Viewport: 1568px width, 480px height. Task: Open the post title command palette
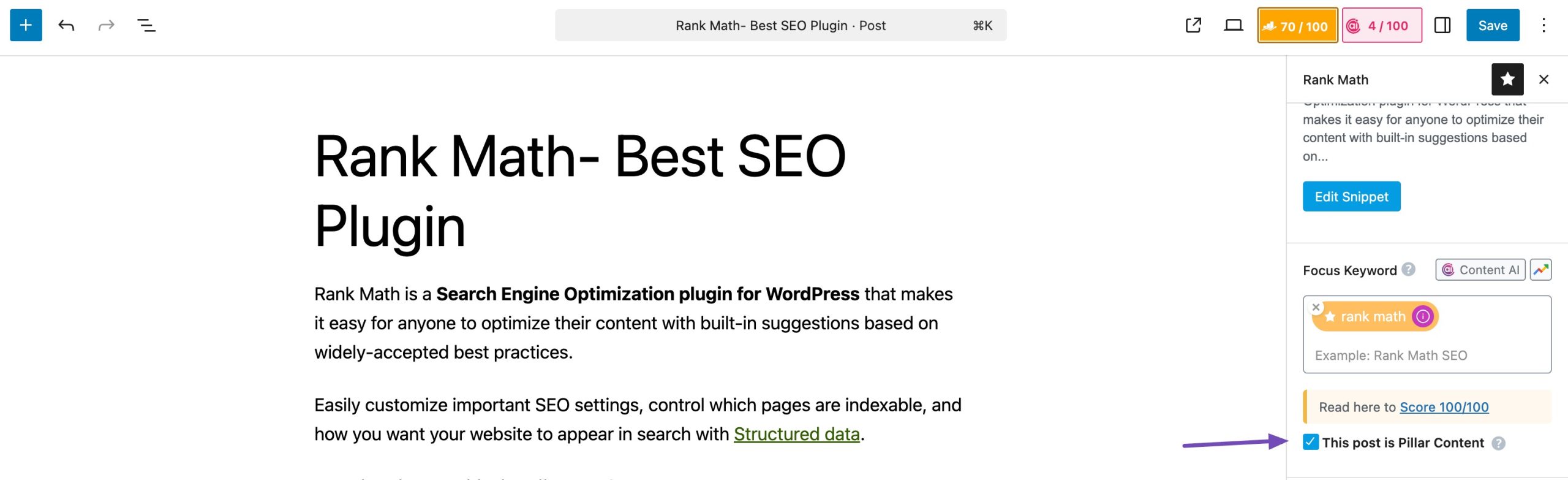pos(780,25)
